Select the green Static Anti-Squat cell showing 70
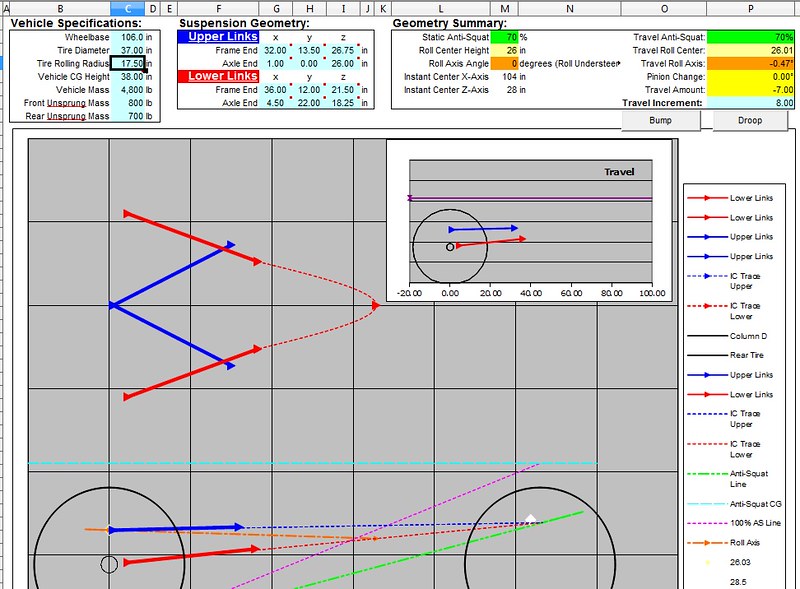Viewport: 800px width, 589px height. point(504,37)
